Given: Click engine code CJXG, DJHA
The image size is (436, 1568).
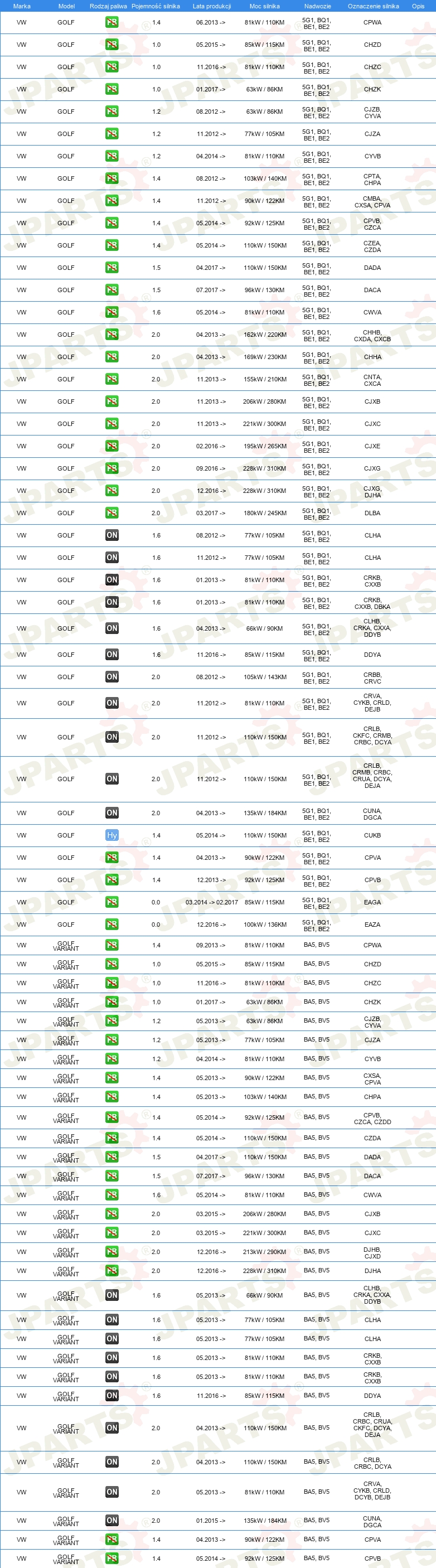Looking at the screenshot, I should tap(372, 492).
